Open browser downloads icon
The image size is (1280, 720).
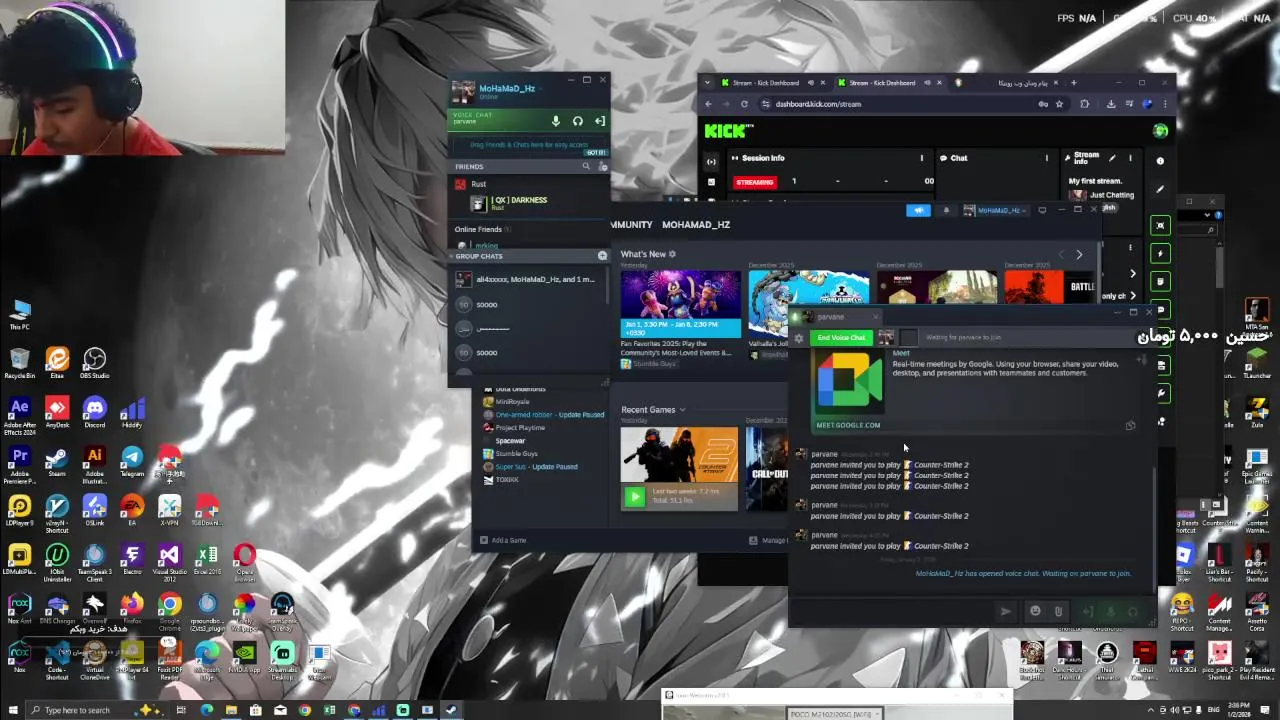[x=1110, y=104]
